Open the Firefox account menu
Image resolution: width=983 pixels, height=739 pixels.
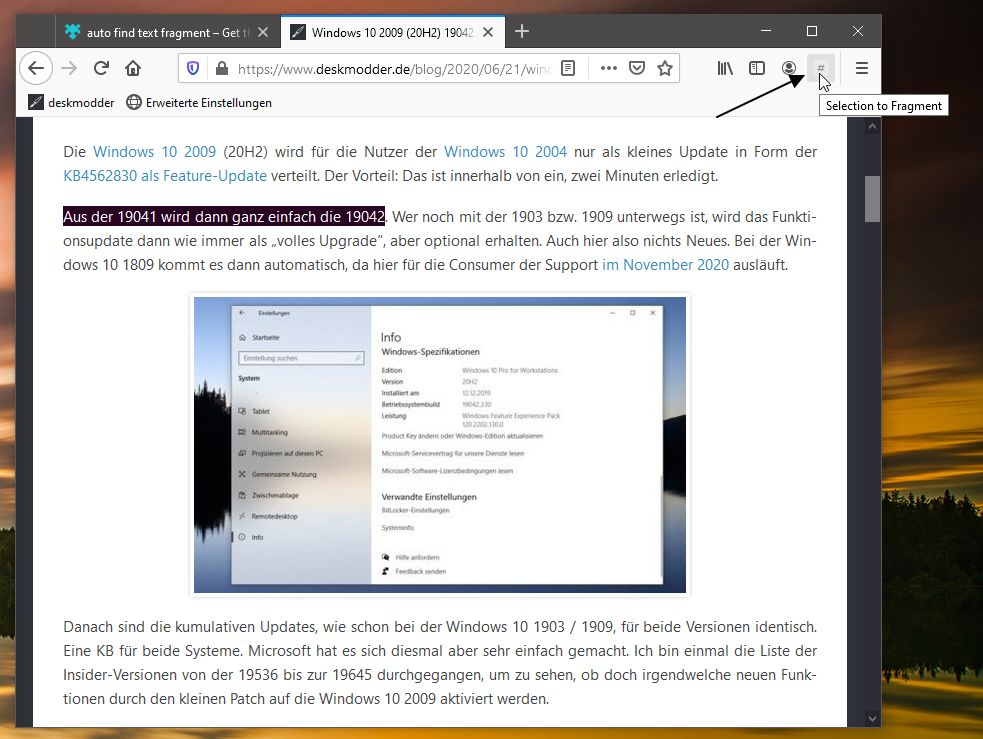pos(789,68)
